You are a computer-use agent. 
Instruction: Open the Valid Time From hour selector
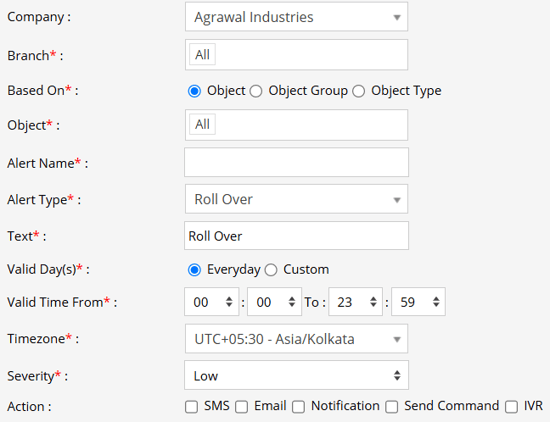tap(212, 302)
